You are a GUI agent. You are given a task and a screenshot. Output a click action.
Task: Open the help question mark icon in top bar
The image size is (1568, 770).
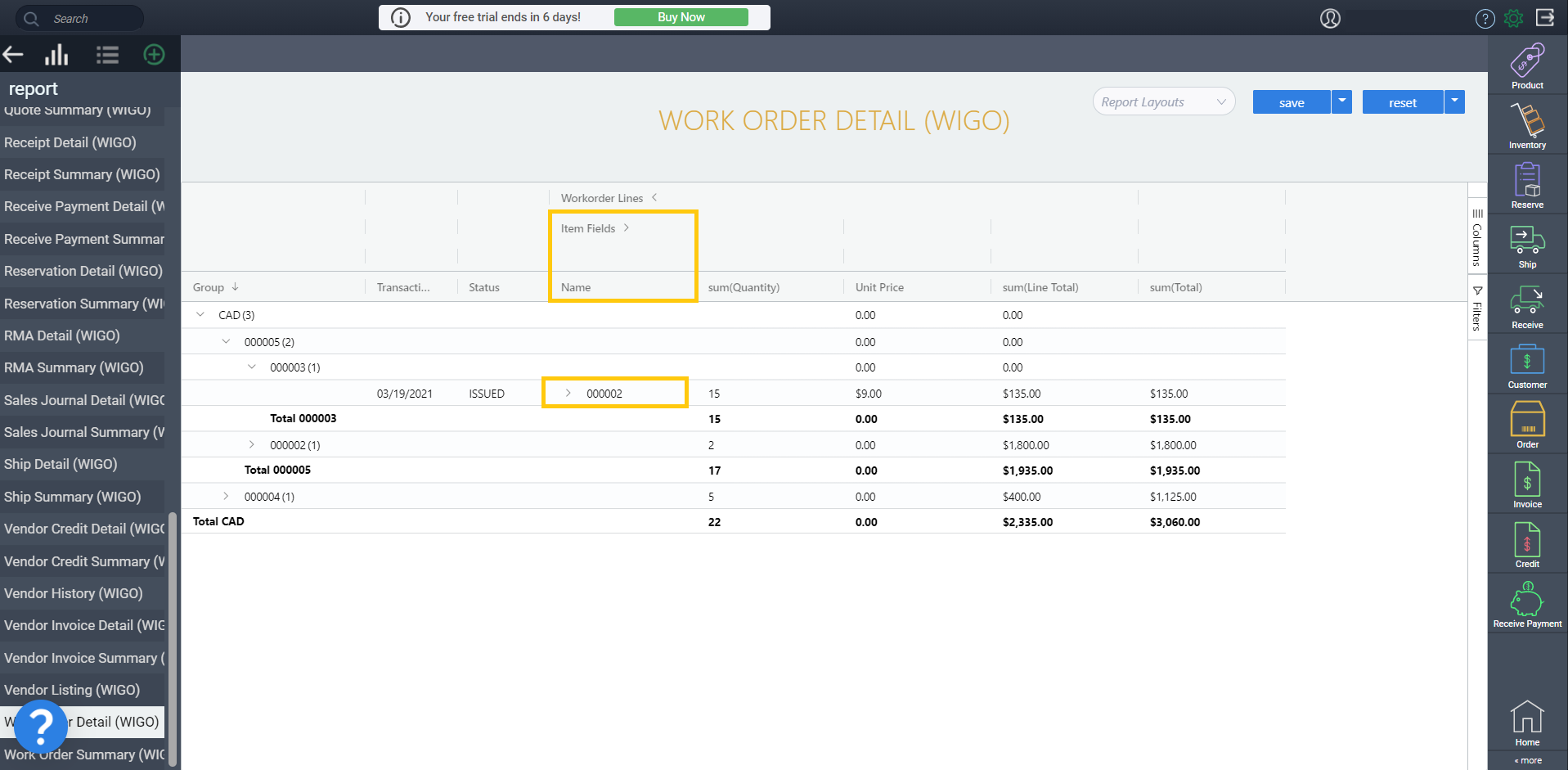[1485, 18]
